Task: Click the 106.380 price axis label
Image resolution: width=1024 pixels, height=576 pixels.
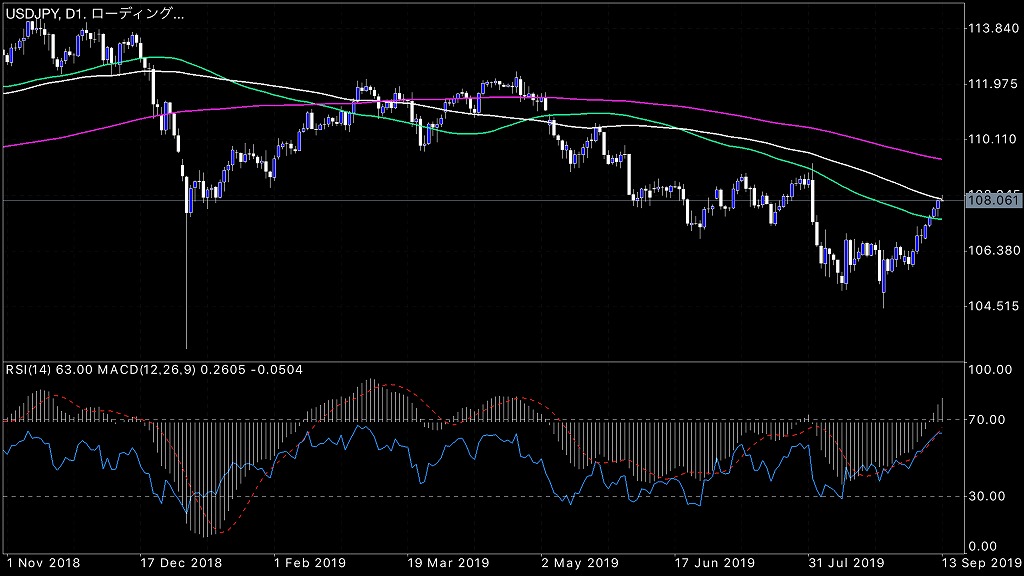Action: (x=993, y=250)
